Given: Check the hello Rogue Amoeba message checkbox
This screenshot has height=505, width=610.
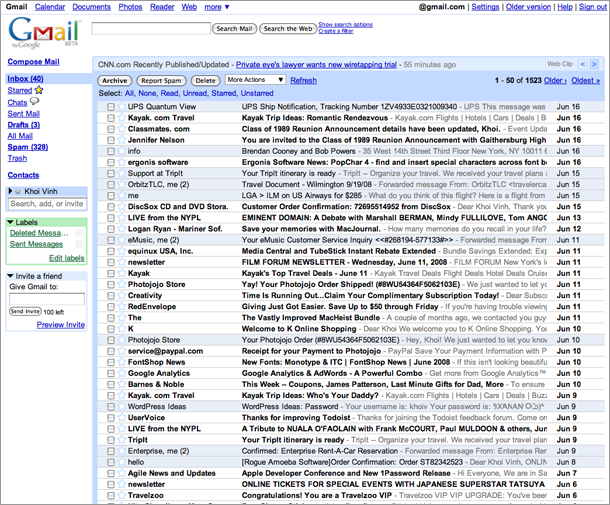Looking at the screenshot, I should 111,462.
